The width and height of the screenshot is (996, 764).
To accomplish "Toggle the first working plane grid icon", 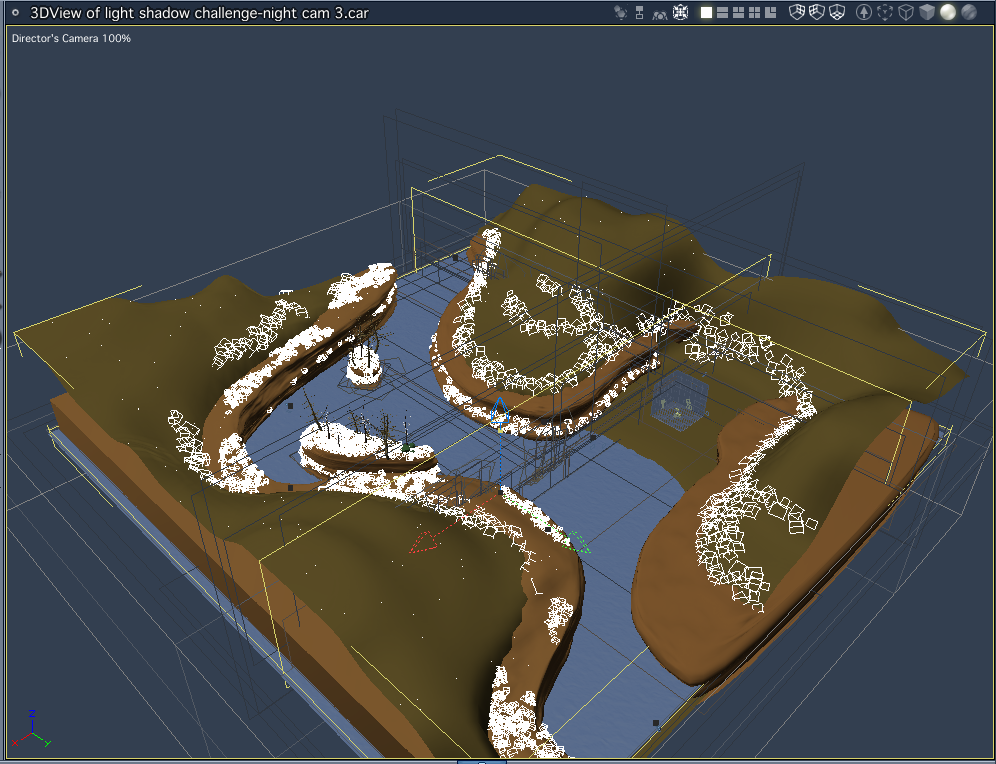I will 797,12.
